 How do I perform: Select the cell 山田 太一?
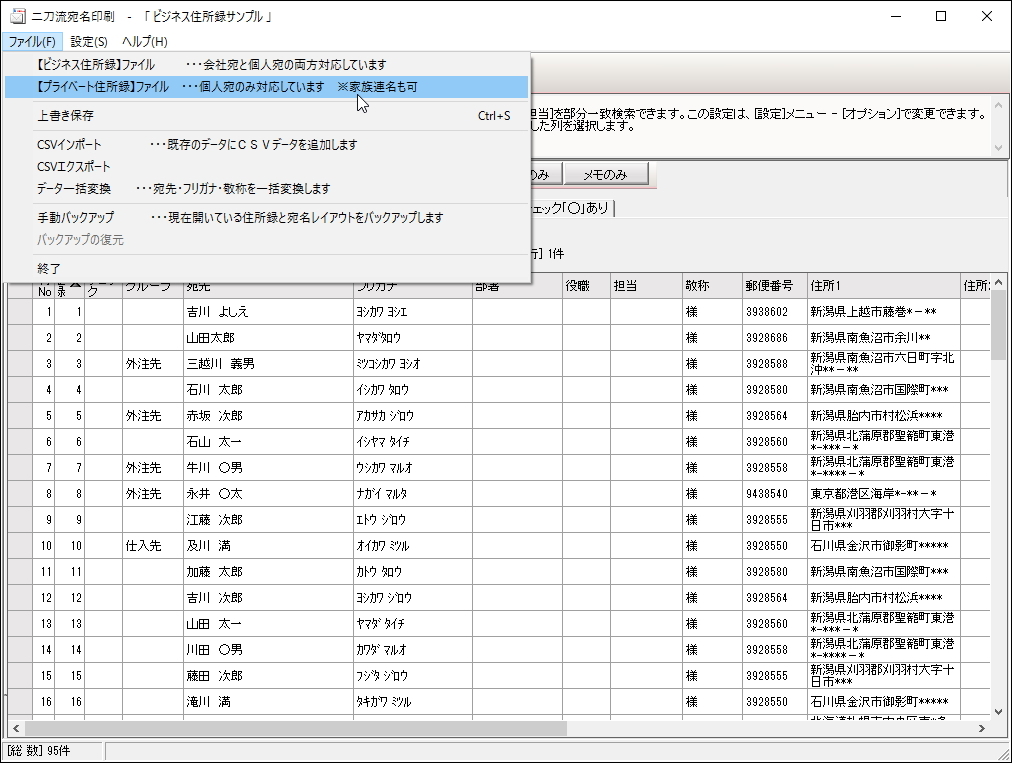tap(268, 624)
